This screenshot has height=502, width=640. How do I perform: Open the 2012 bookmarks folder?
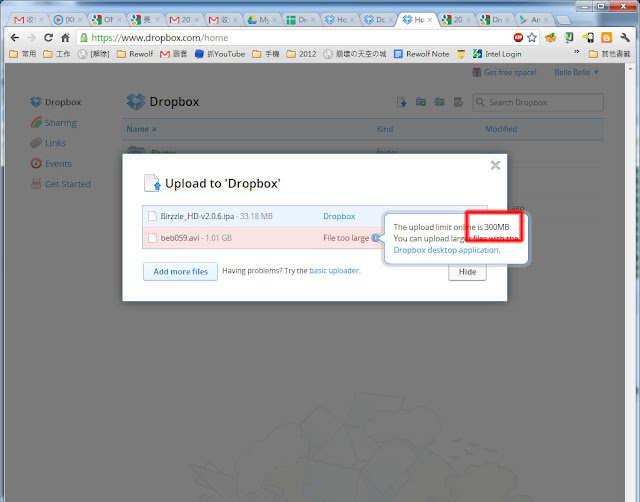coord(301,54)
